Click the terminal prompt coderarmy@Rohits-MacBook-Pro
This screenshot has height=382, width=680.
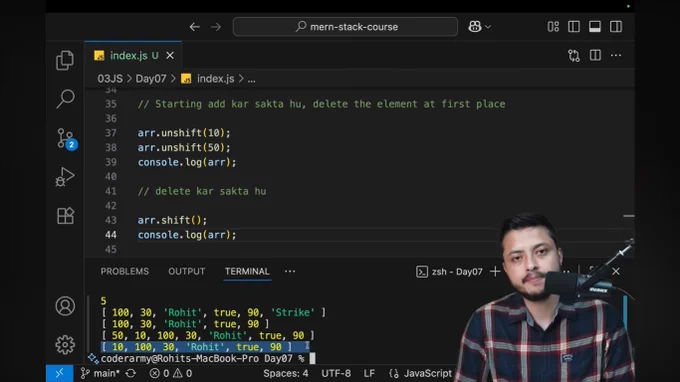point(202,359)
